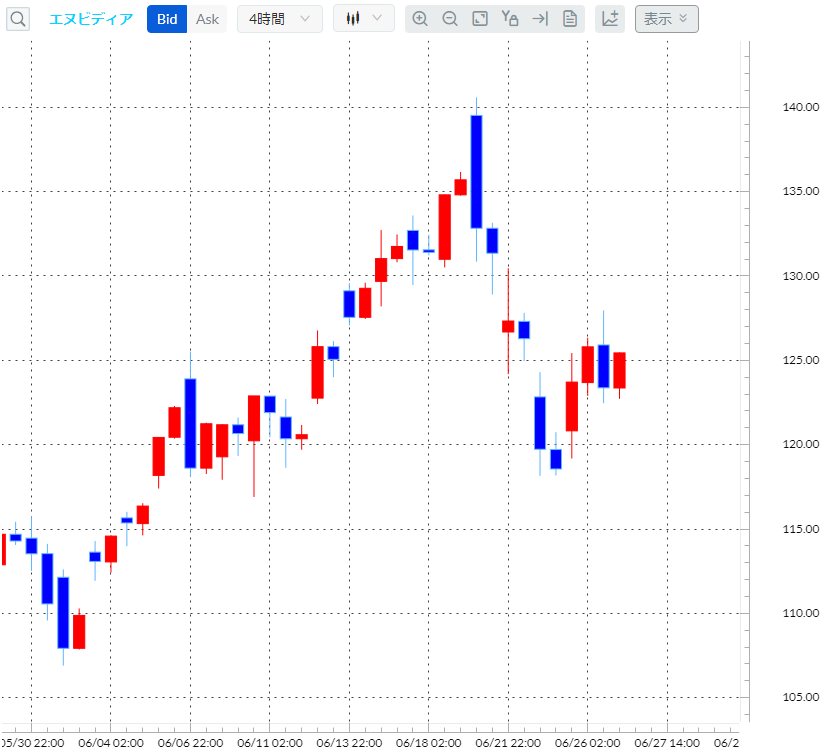Click the 115.00 price axis label
The height and width of the screenshot is (752, 830).
pos(800,529)
